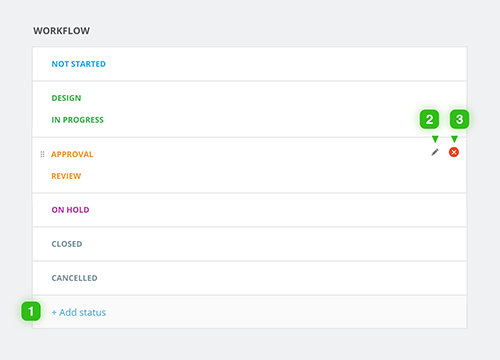Click the pencil edit icon for Approval
500x360 pixels.
click(x=435, y=152)
